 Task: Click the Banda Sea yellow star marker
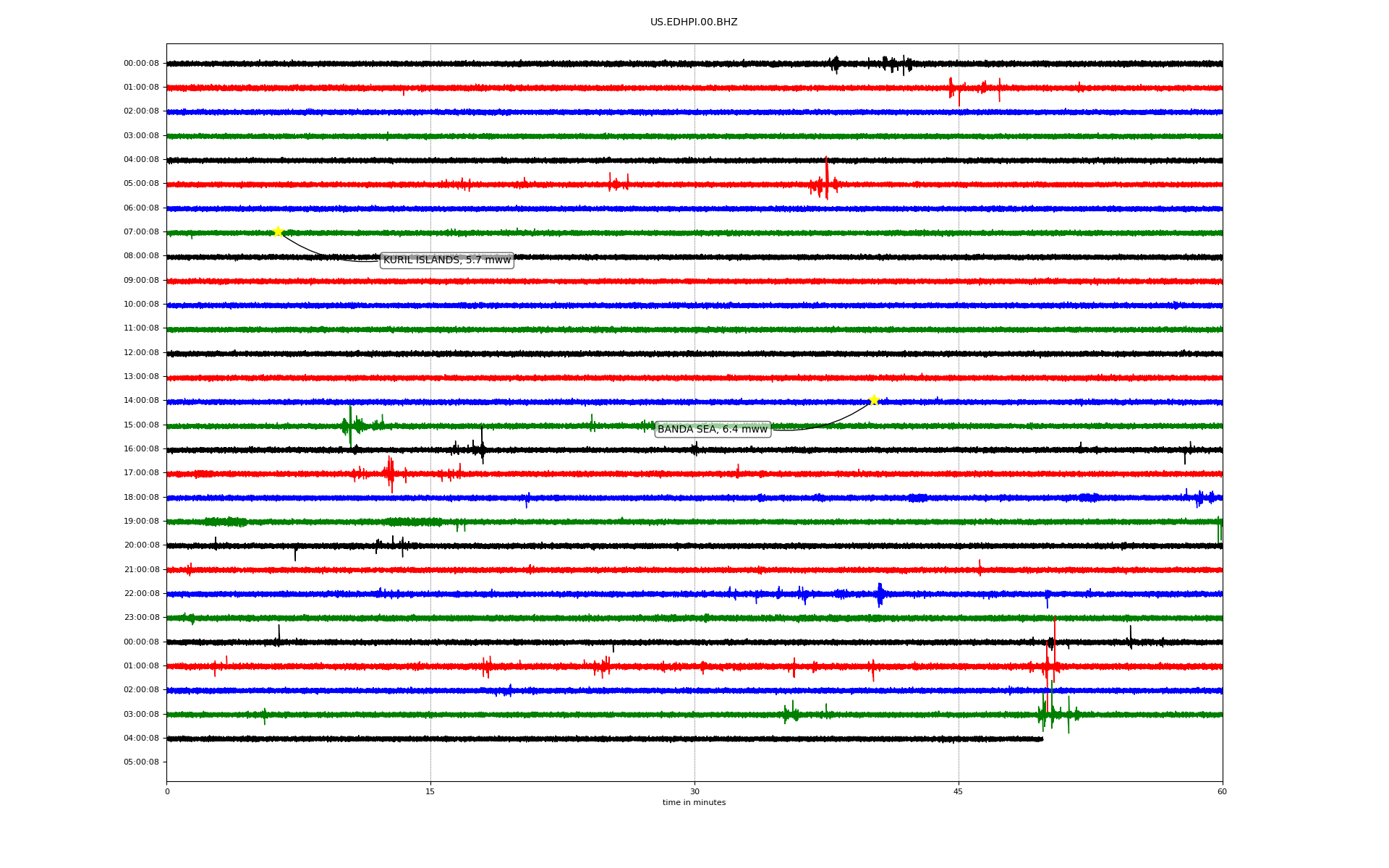click(x=874, y=400)
